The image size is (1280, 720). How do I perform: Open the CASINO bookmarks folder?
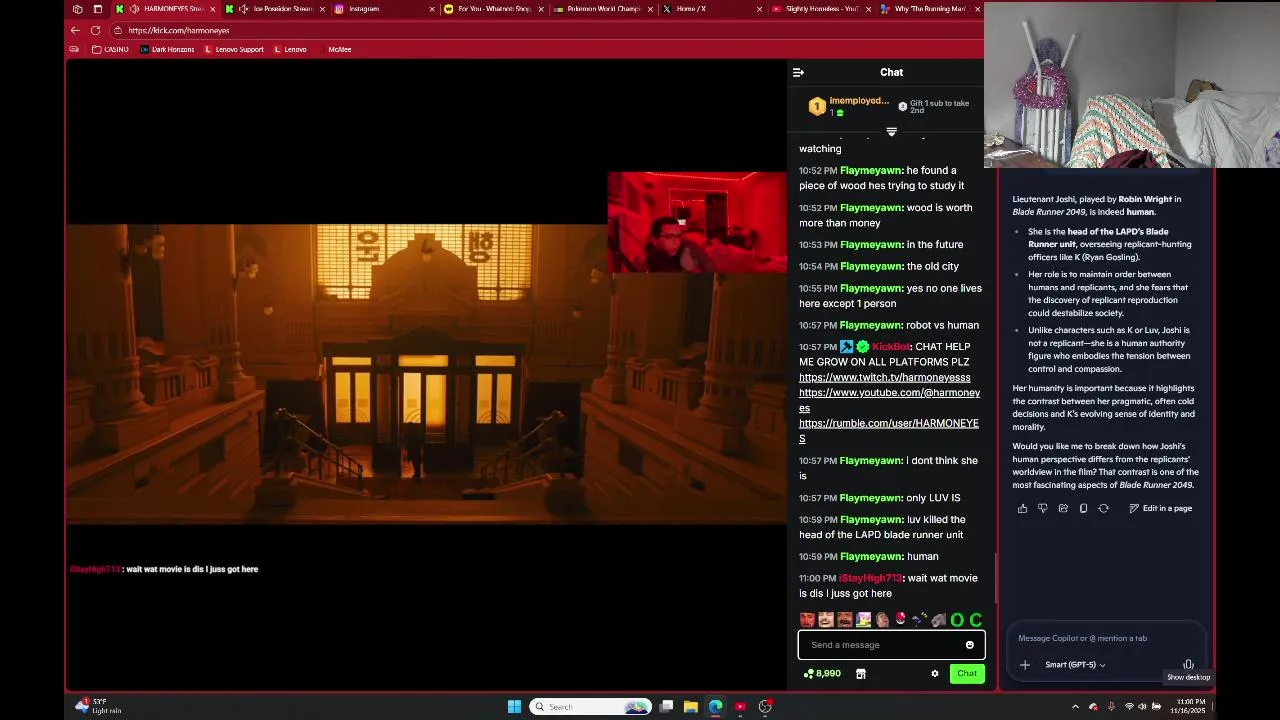click(111, 49)
